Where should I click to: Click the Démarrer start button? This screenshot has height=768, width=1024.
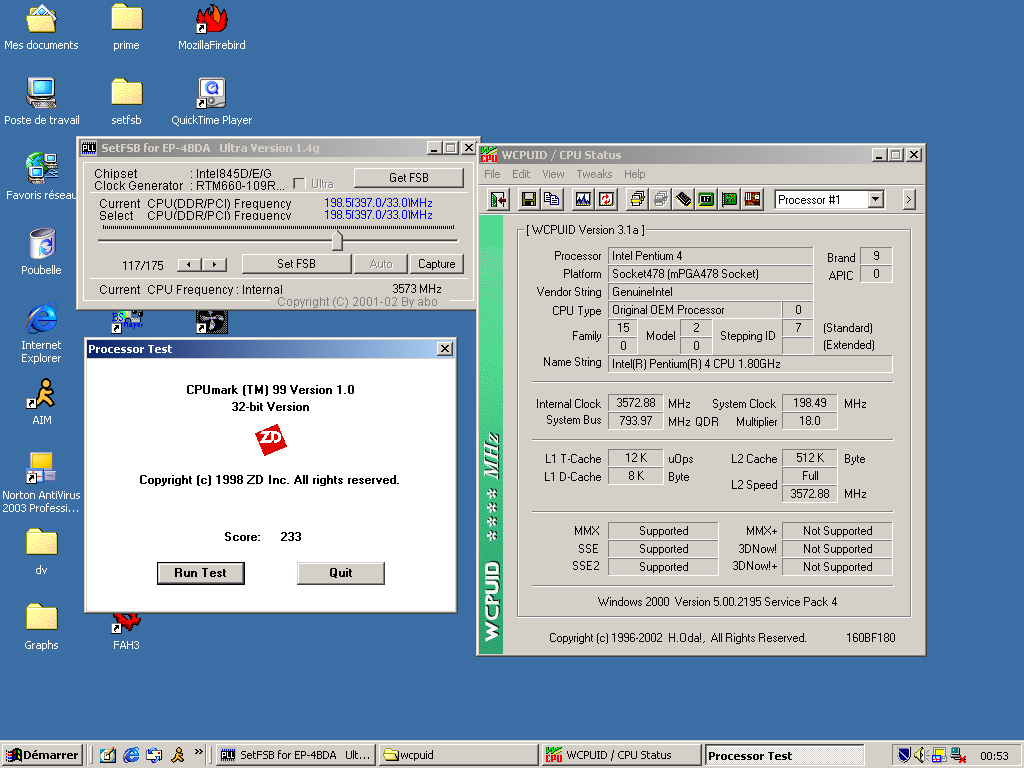[x=42, y=755]
